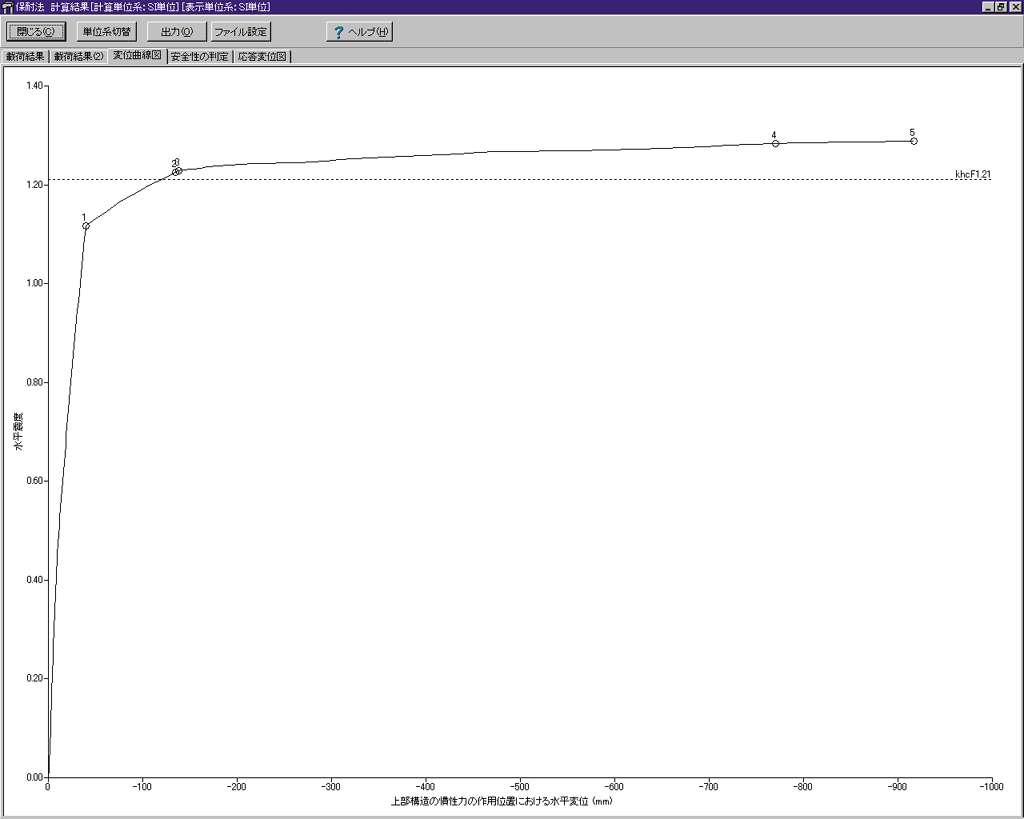Open the 載荷結果(2) tab
The width and height of the screenshot is (1024, 819).
click(x=79, y=57)
